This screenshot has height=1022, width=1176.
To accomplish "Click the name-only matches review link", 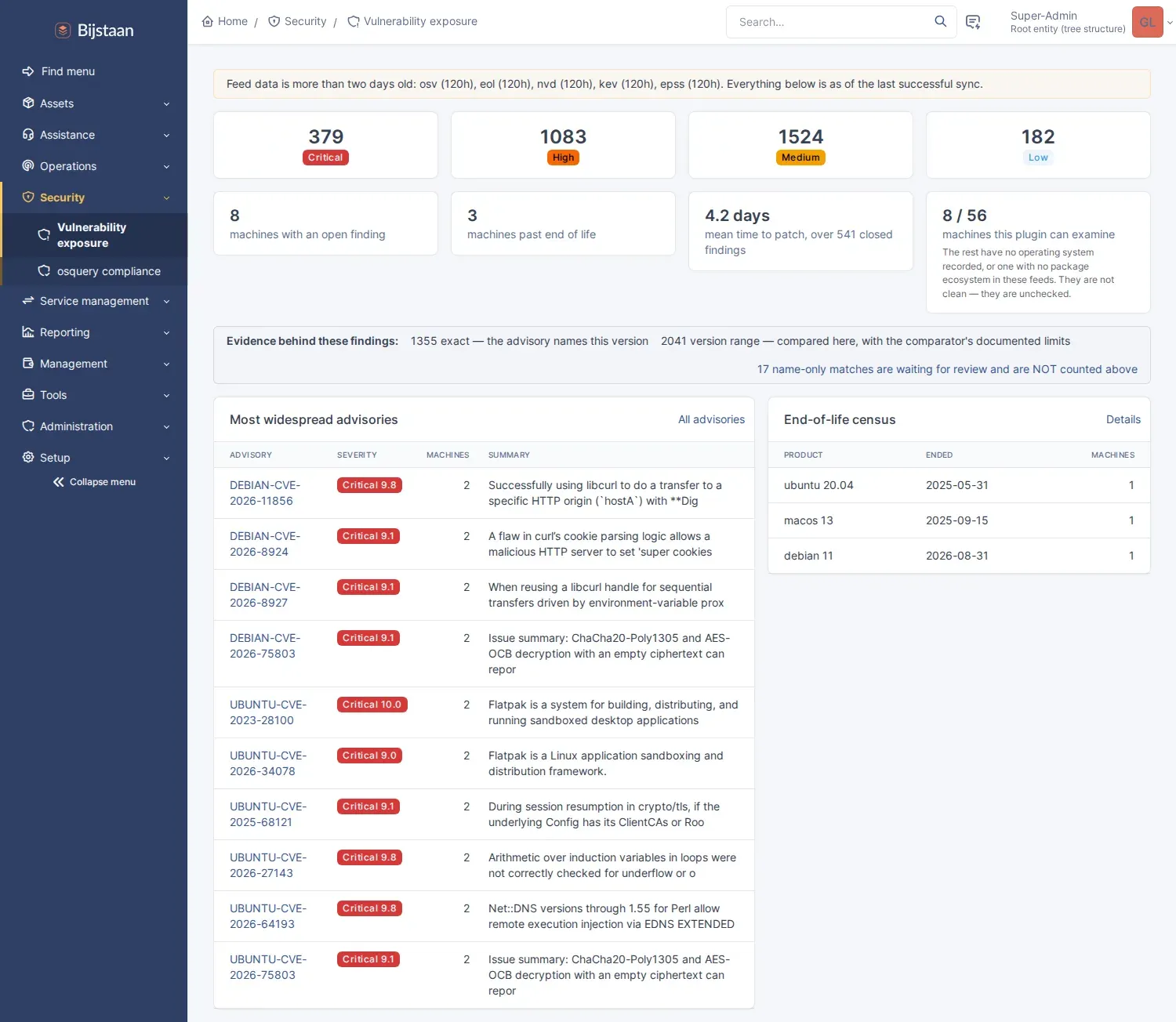I will 947,369.
